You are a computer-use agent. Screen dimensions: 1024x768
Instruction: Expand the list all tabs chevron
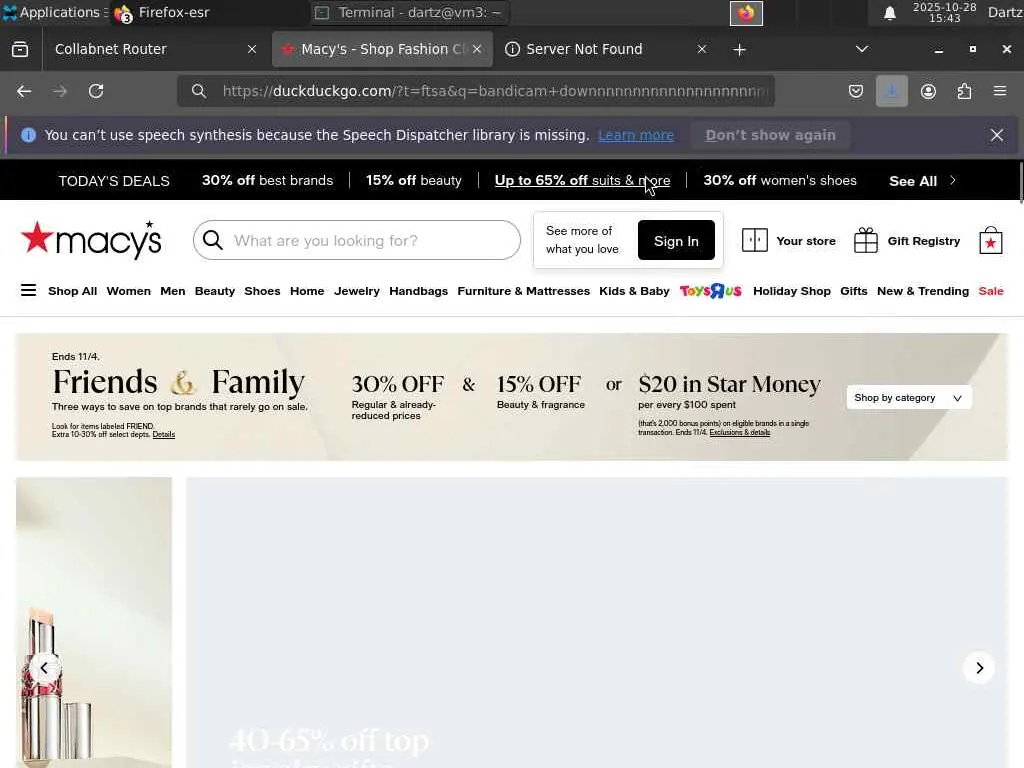tap(862, 50)
